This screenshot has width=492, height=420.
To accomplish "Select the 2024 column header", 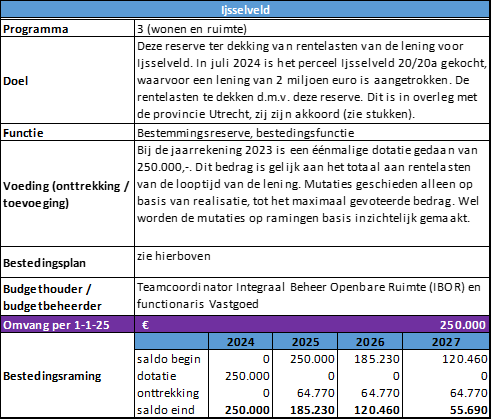I will tap(240, 342).
